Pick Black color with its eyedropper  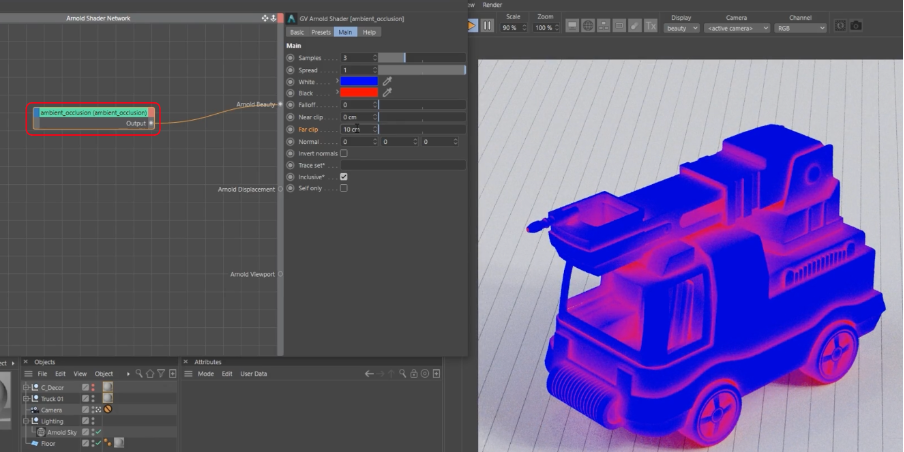tap(387, 93)
